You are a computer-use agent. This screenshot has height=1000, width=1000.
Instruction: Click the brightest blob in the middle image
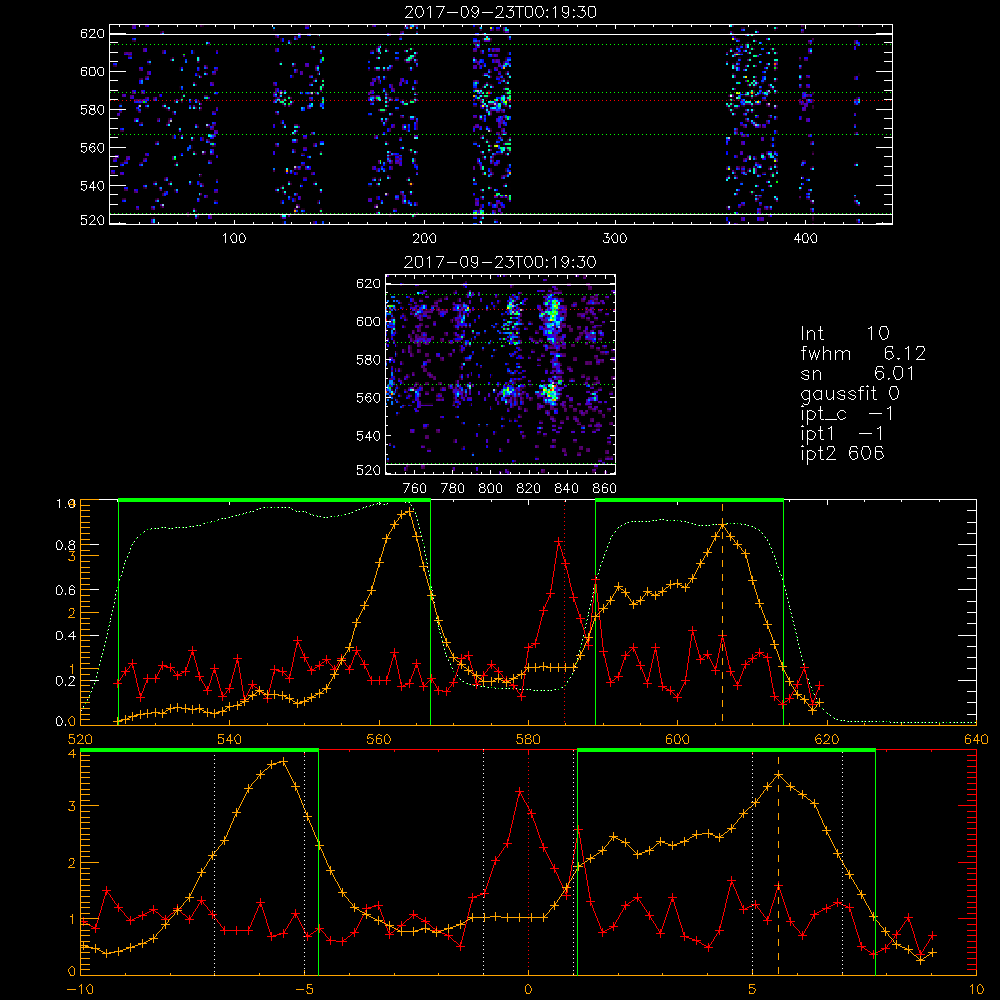[552, 314]
